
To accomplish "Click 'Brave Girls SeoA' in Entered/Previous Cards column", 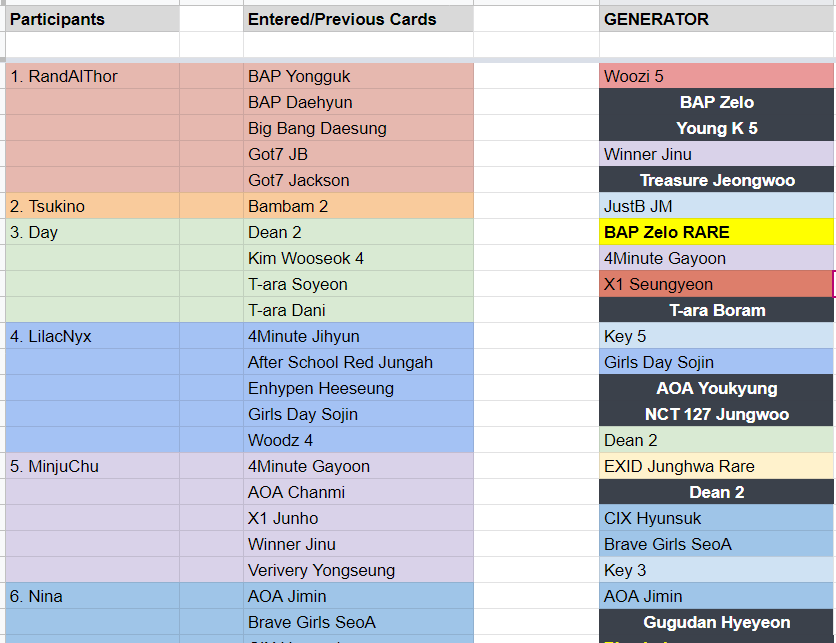I will click(358, 623).
